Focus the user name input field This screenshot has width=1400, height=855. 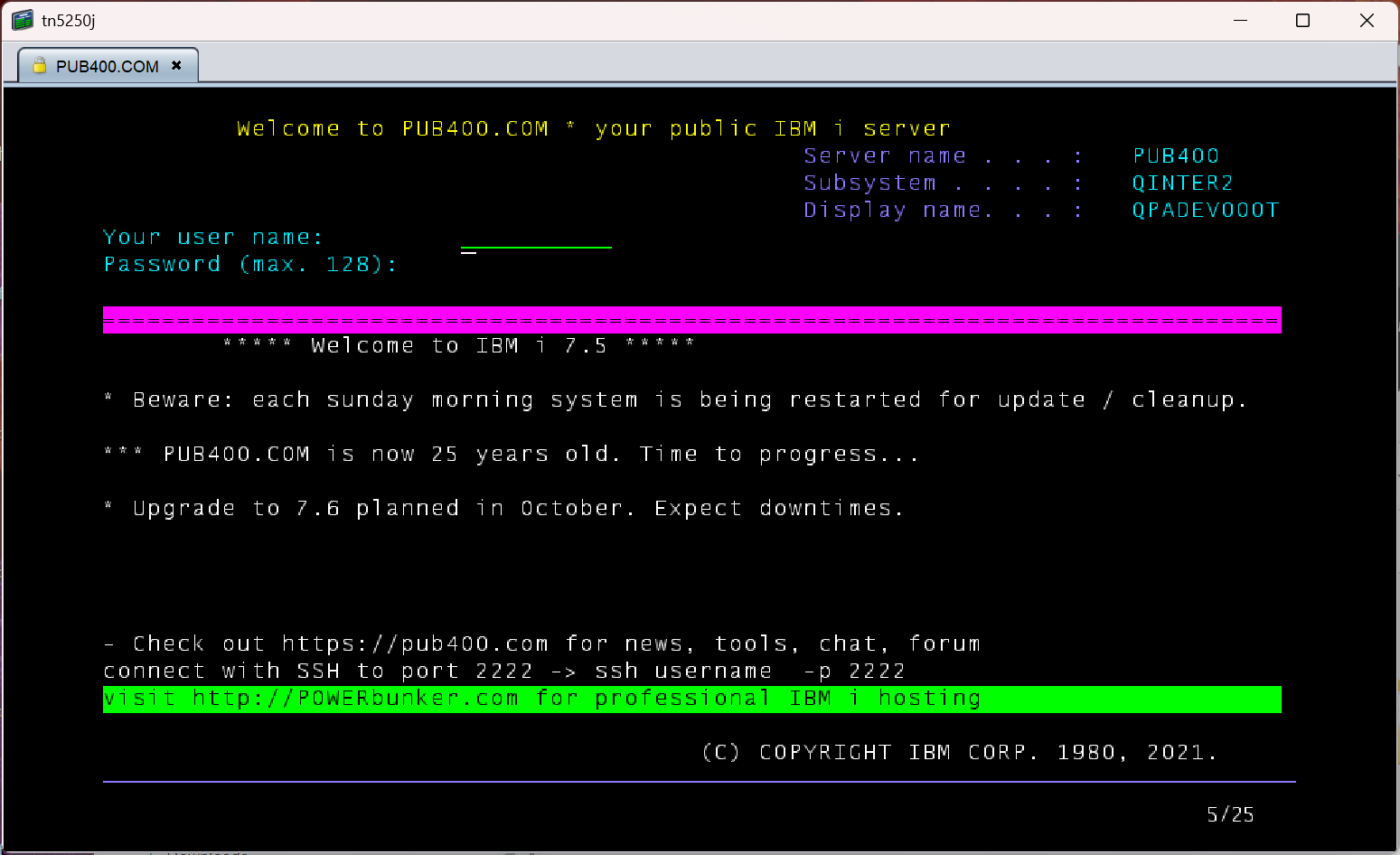tap(536, 238)
